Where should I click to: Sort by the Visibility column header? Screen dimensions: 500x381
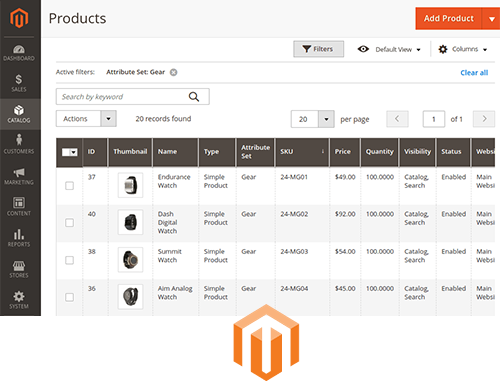click(417, 152)
